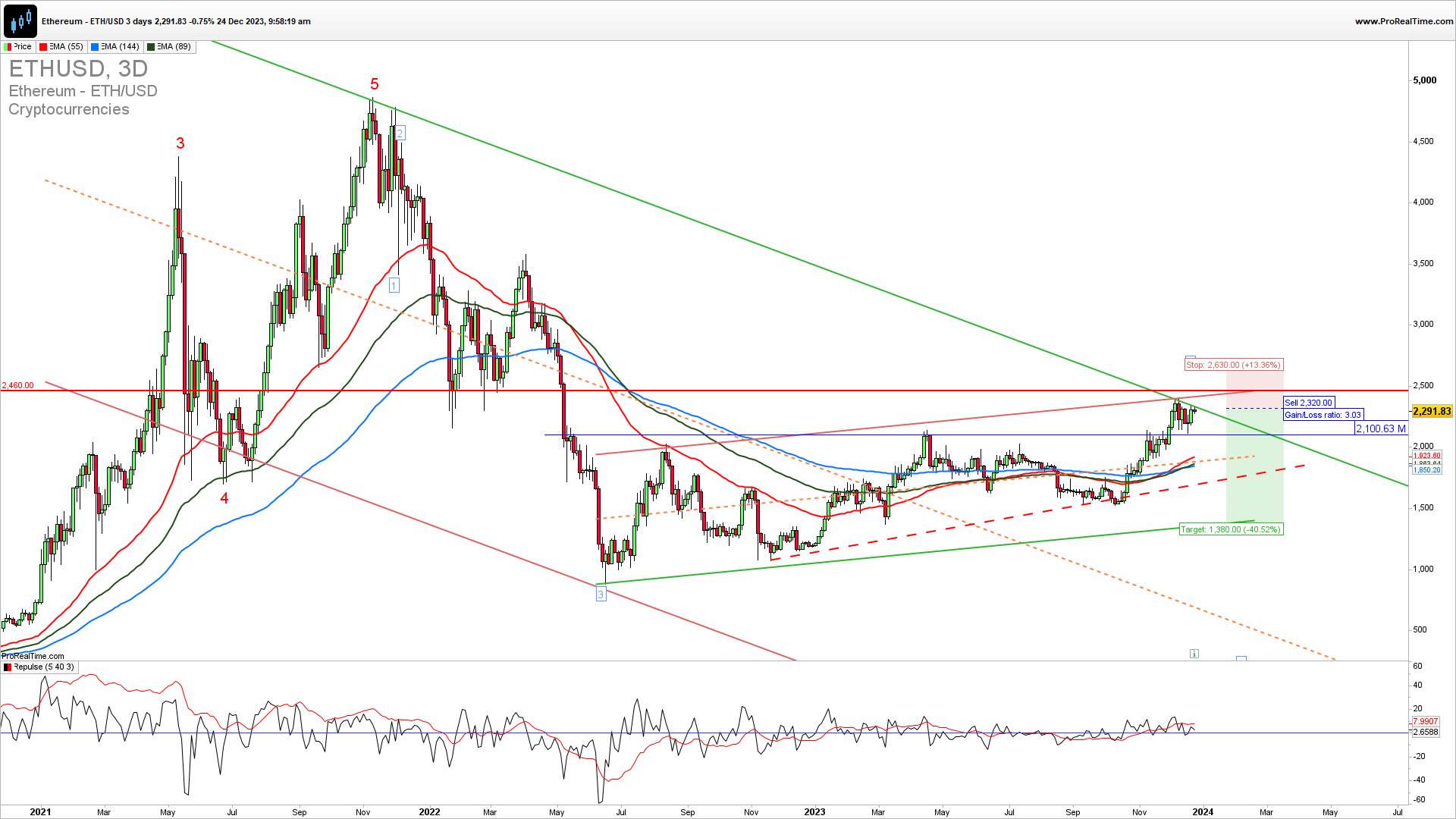Open the Repulse (5 40 3) indicator label

point(39,667)
